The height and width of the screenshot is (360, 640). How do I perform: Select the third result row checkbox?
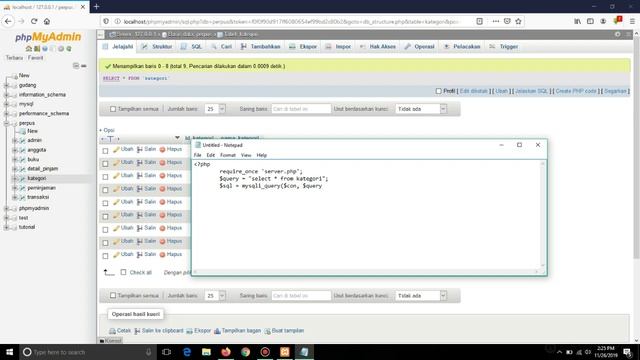[105, 177]
